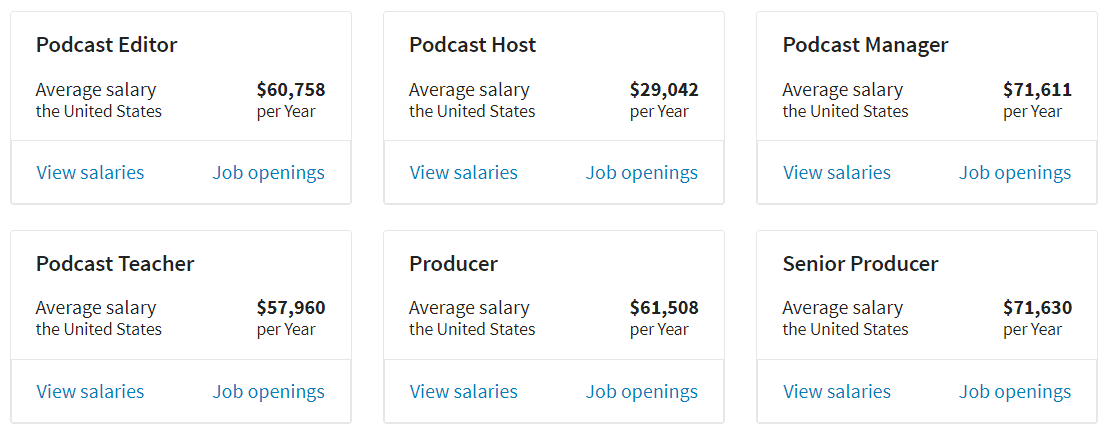1113x434 pixels.
Task: Click the Podcast Host heading
Action: [472, 45]
